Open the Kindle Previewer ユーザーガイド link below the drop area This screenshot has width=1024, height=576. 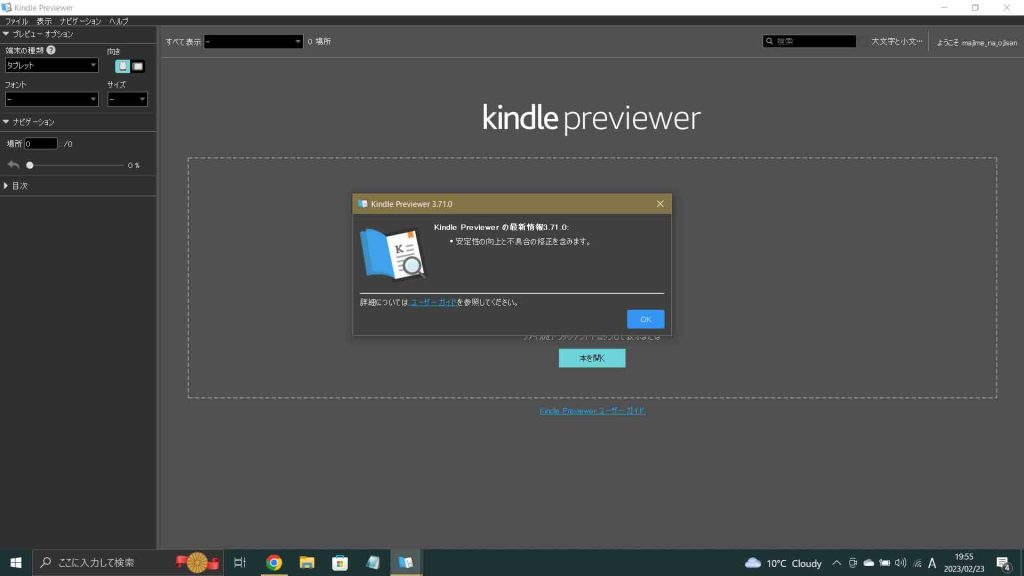pos(592,411)
